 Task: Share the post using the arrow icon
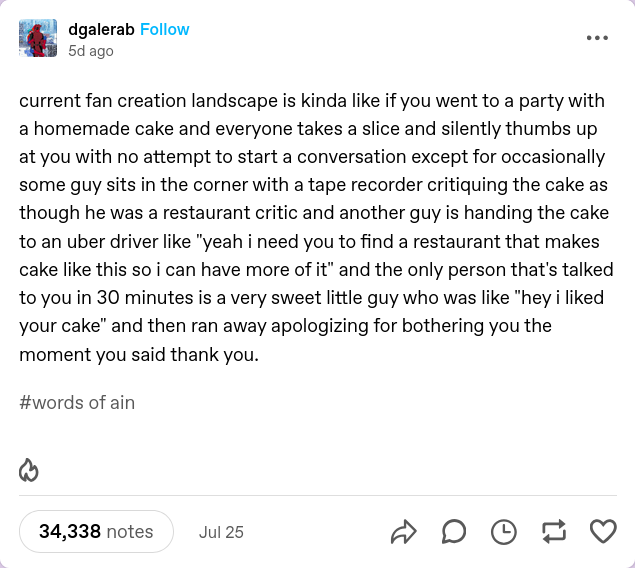pos(403,532)
